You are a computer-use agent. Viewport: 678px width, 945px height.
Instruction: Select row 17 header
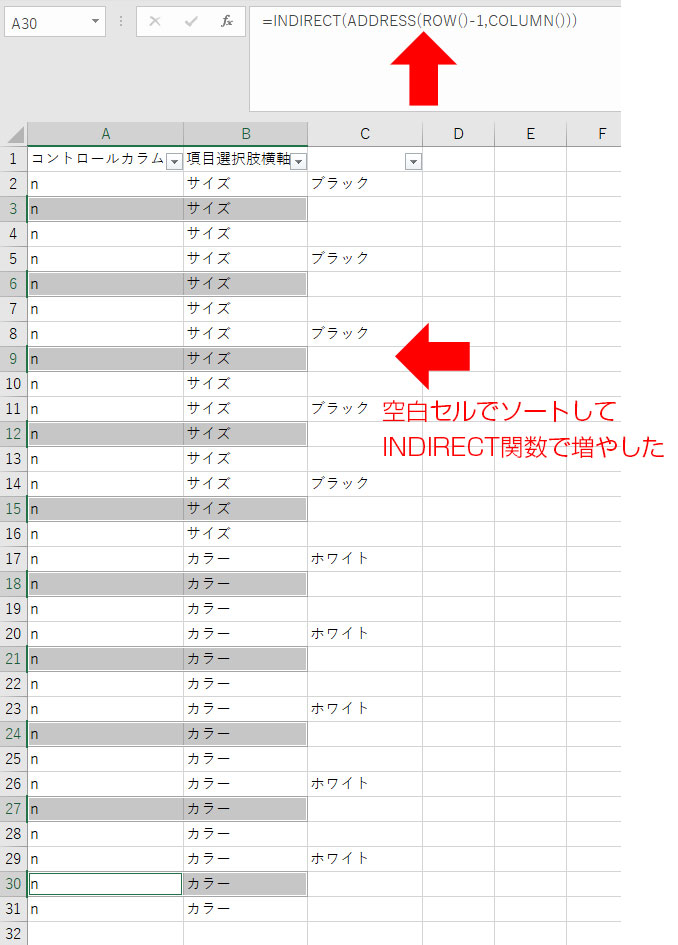14,559
